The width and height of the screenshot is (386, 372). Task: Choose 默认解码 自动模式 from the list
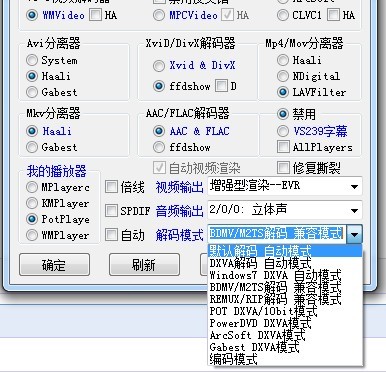285,251
